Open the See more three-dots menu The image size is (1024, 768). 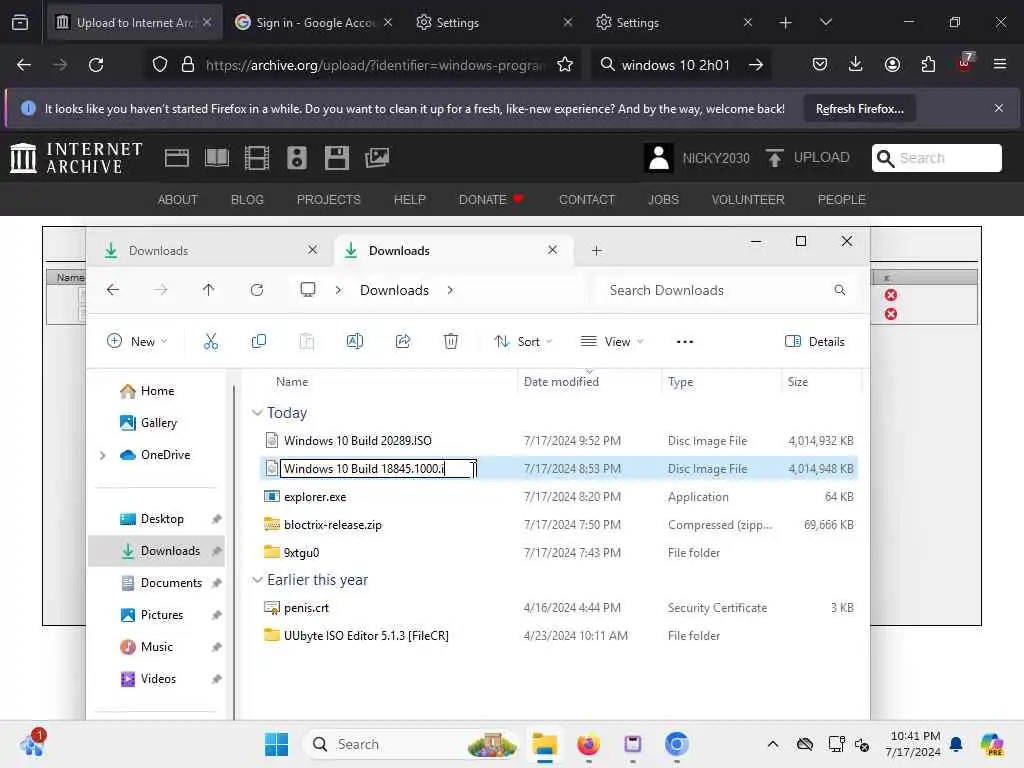coord(684,342)
